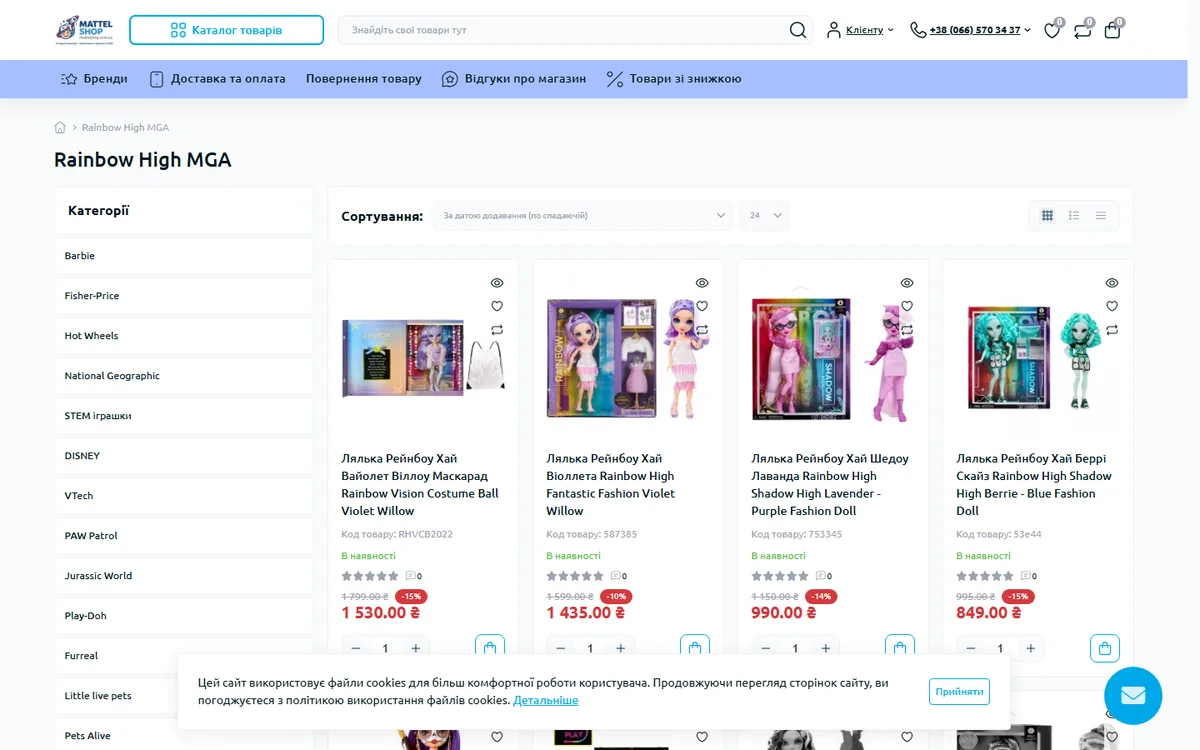The width and height of the screenshot is (1200, 750).
Task: Add Shadow High Lavender doll to wishlist
Action: click(x=907, y=306)
